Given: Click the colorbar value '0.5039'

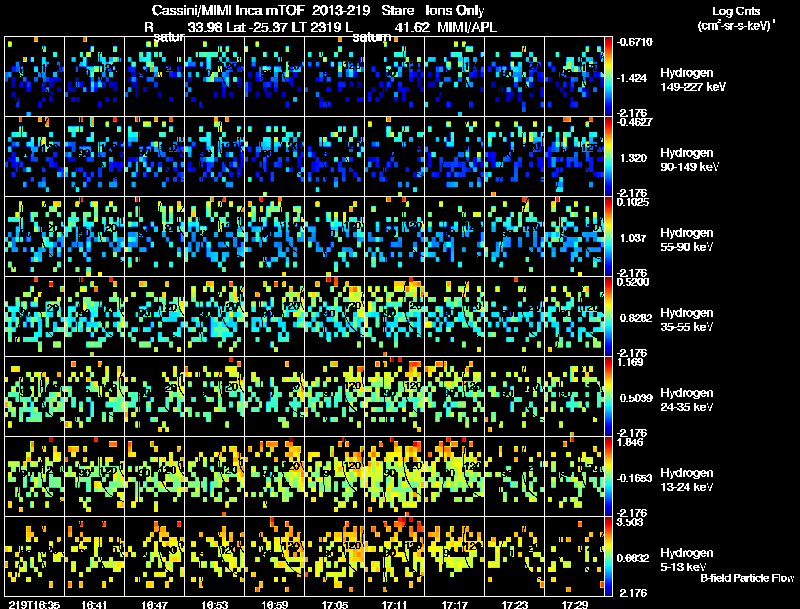Looking at the screenshot, I should 636,398.
